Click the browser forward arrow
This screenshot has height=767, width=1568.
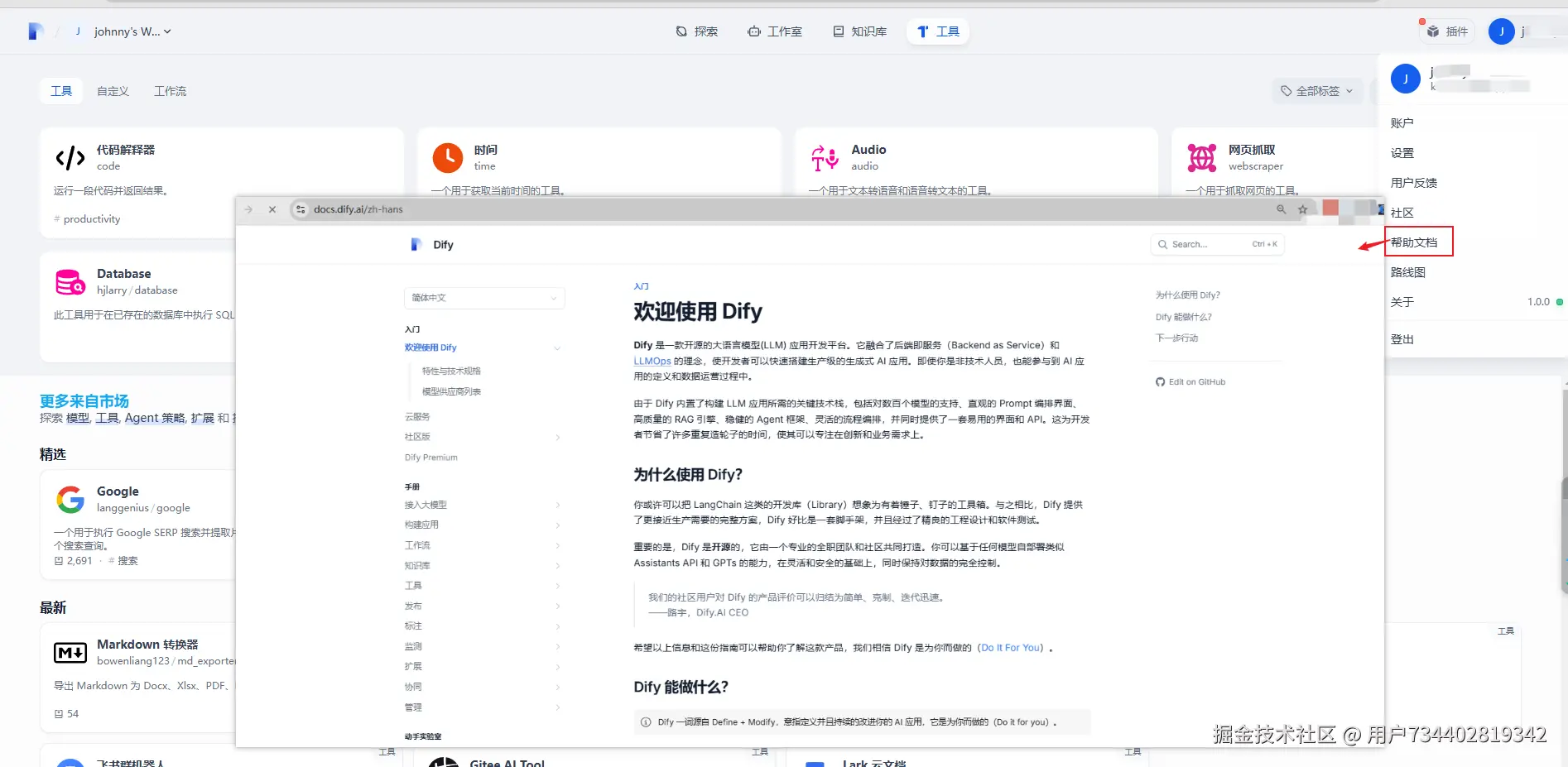pyautogui.click(x=248, y=209)
